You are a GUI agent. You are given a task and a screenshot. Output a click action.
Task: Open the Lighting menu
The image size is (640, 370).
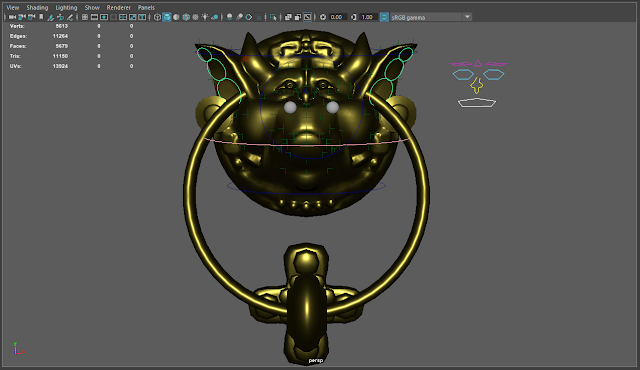(x=66, y=7)
